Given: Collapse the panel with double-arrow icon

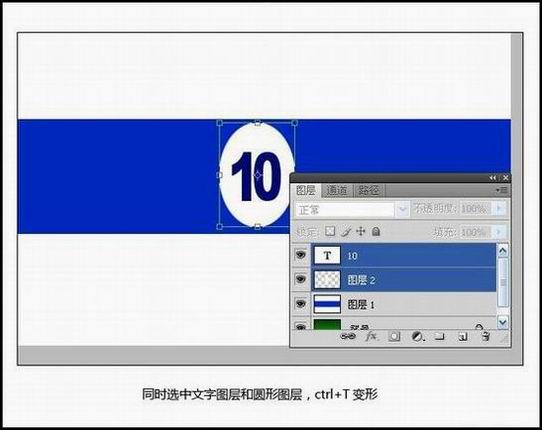Looking at the screenshot, I should [493, 178].
